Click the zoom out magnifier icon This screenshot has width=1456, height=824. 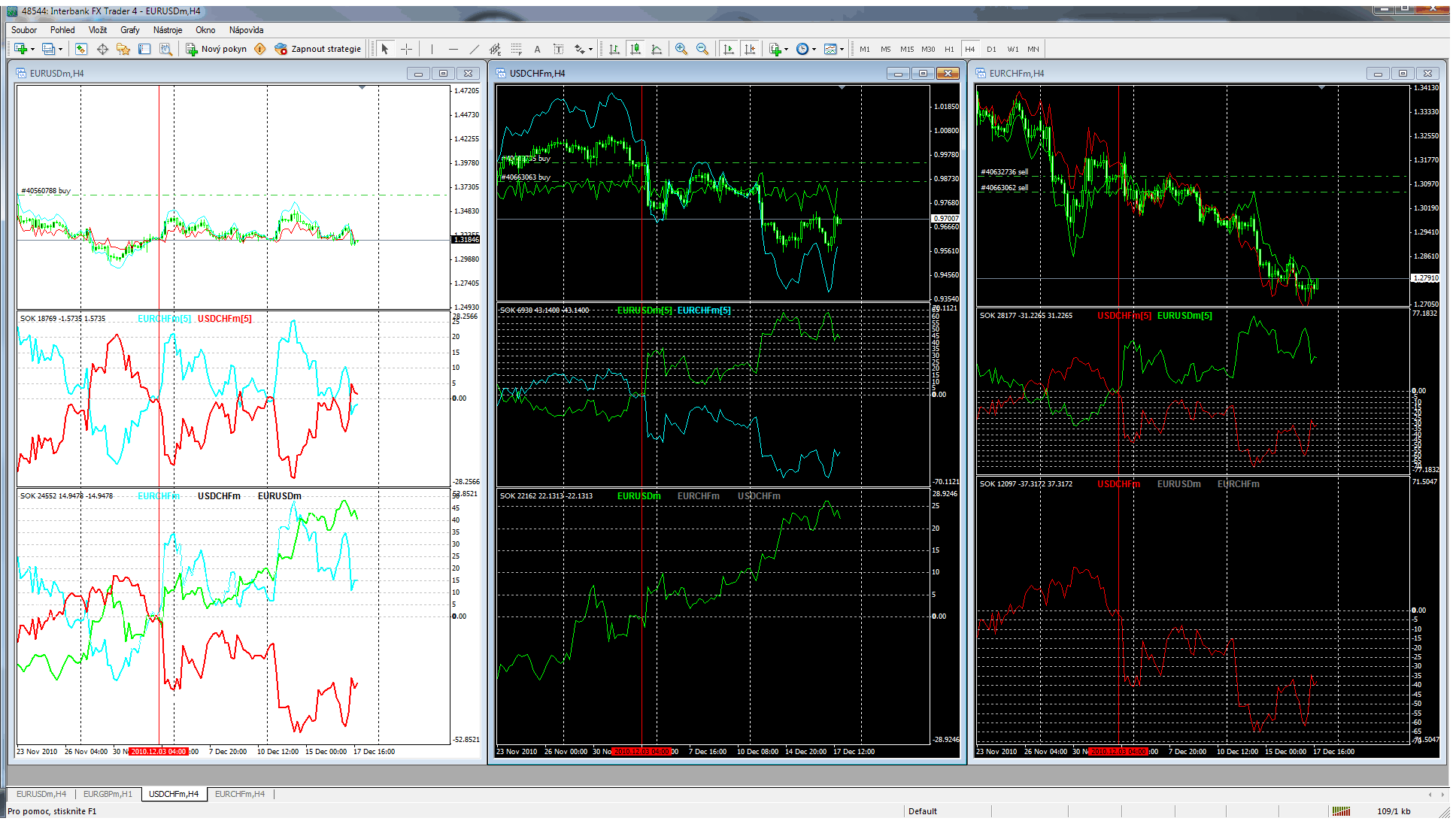click(702, 49)
